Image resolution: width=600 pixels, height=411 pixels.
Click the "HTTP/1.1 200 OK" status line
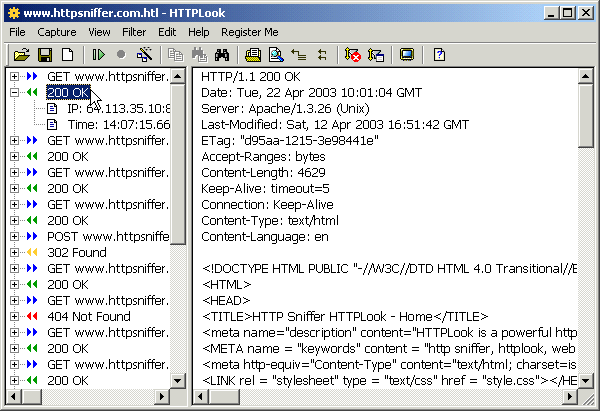251,77
